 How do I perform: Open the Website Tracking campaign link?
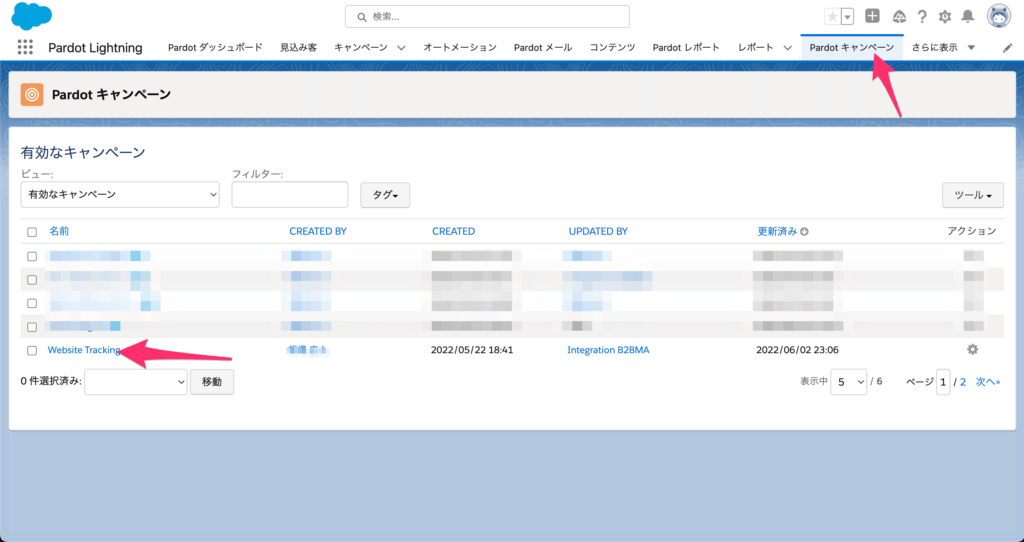(84, 350)
